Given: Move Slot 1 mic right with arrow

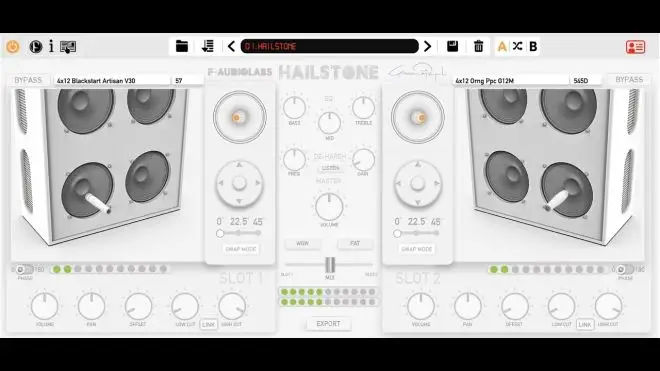Looking at the screenshot, I should [258, 183].
